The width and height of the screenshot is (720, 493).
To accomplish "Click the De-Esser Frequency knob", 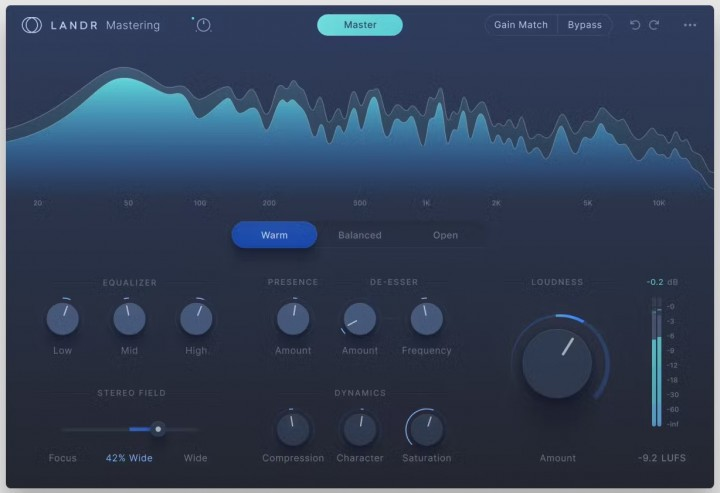I will (427, 318).
